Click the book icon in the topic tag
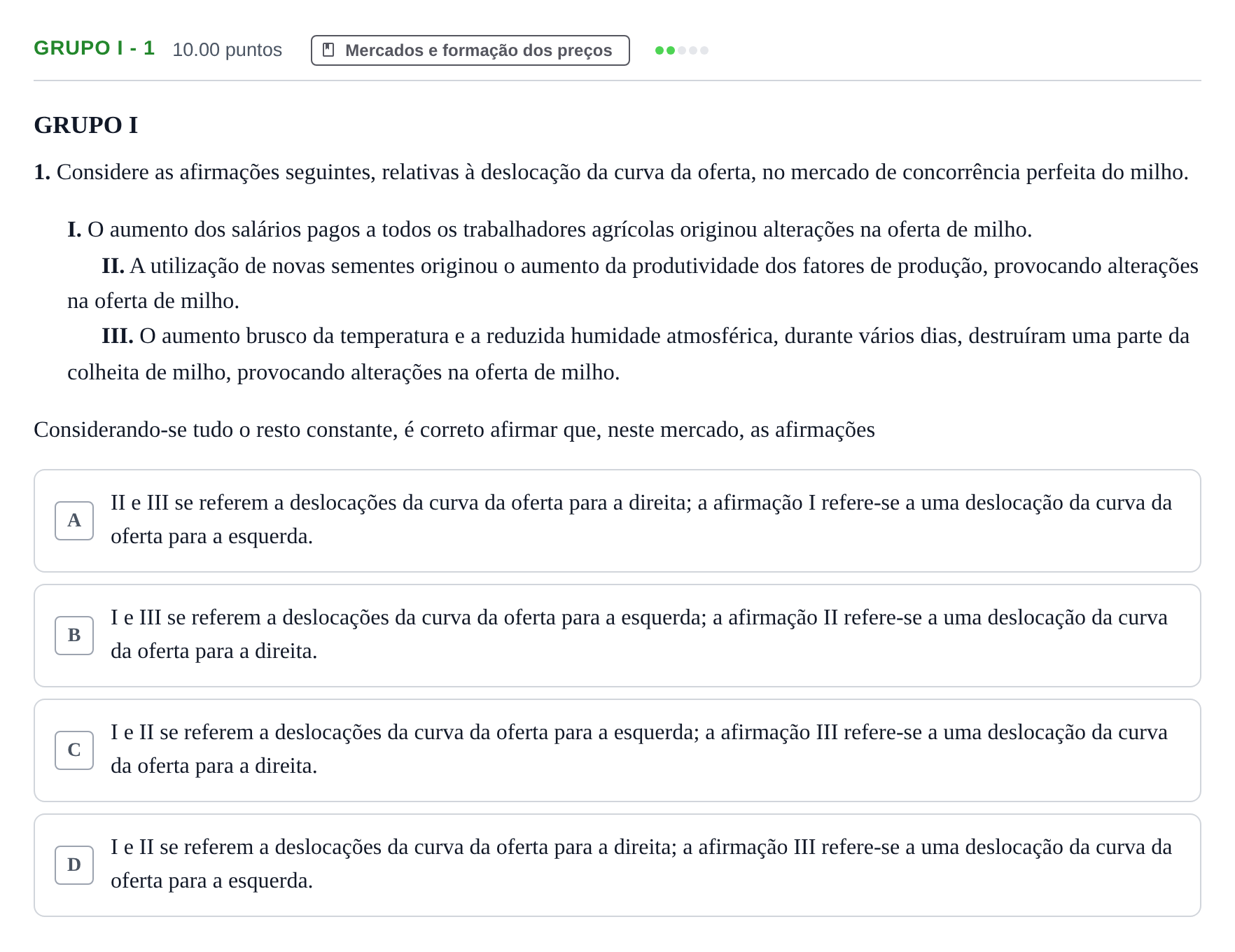The height and width of the screenshot is (952, 1235). (328, 50)
